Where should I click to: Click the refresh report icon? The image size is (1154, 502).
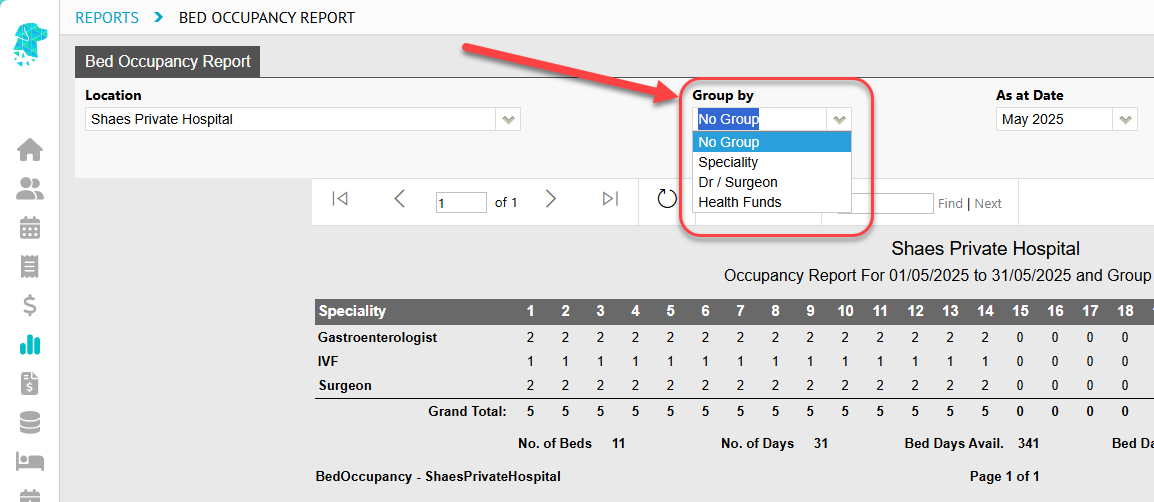pyautogui.click(x=667, y=199)
